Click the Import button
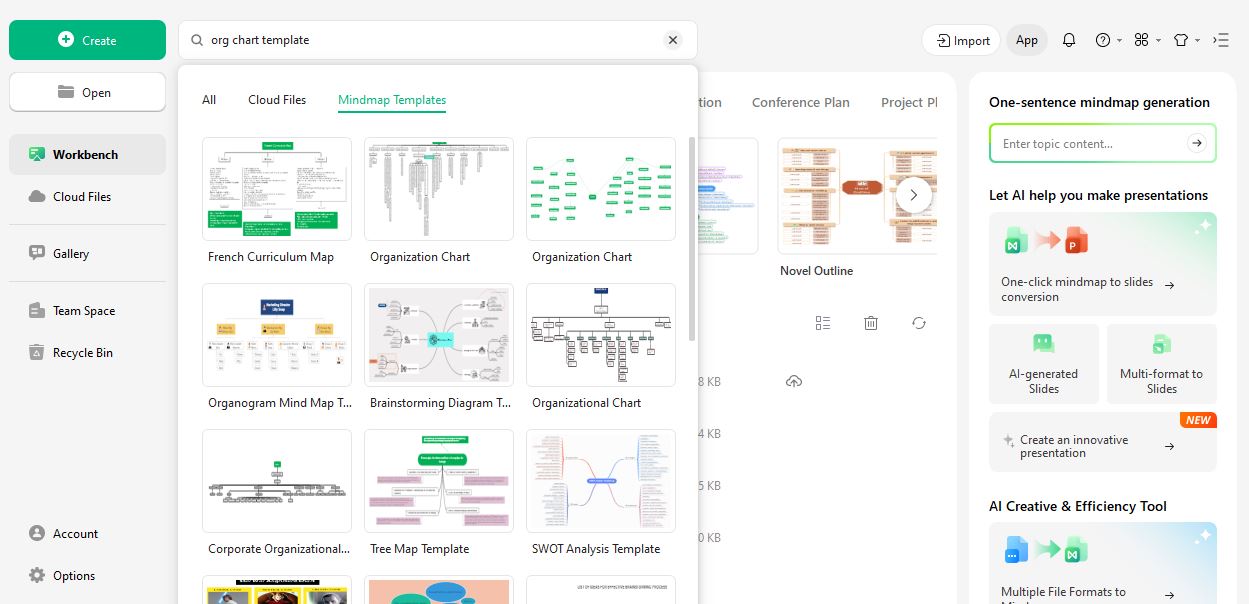1249x604 pixels. point(962,40)
